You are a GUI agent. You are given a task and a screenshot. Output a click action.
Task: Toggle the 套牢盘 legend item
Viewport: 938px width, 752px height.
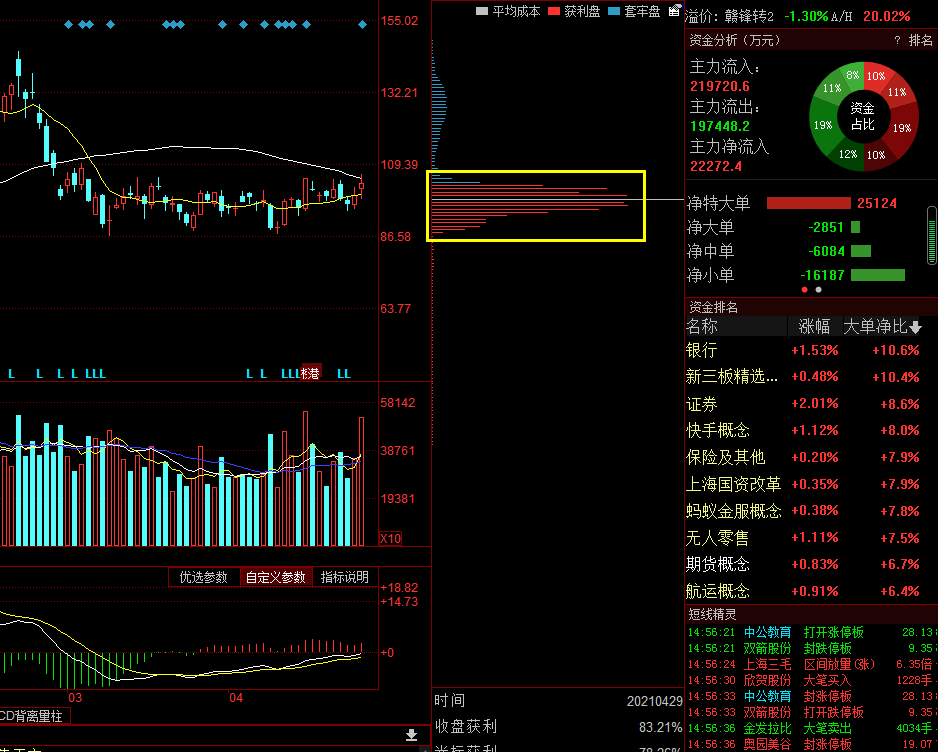pos(634,11)
